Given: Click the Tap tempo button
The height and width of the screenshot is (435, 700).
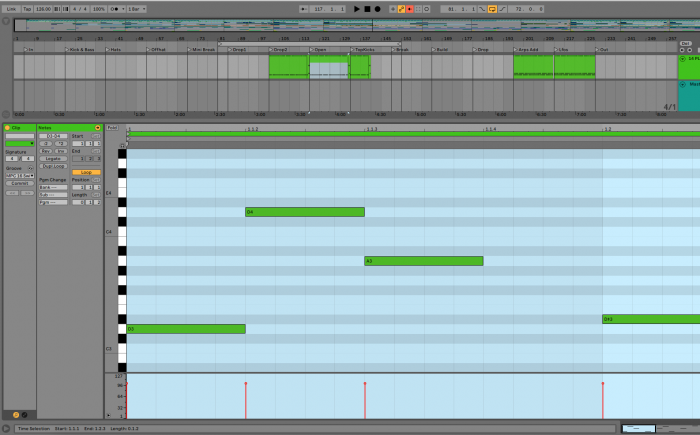Looking at the screenshot, I should [27, 9].
